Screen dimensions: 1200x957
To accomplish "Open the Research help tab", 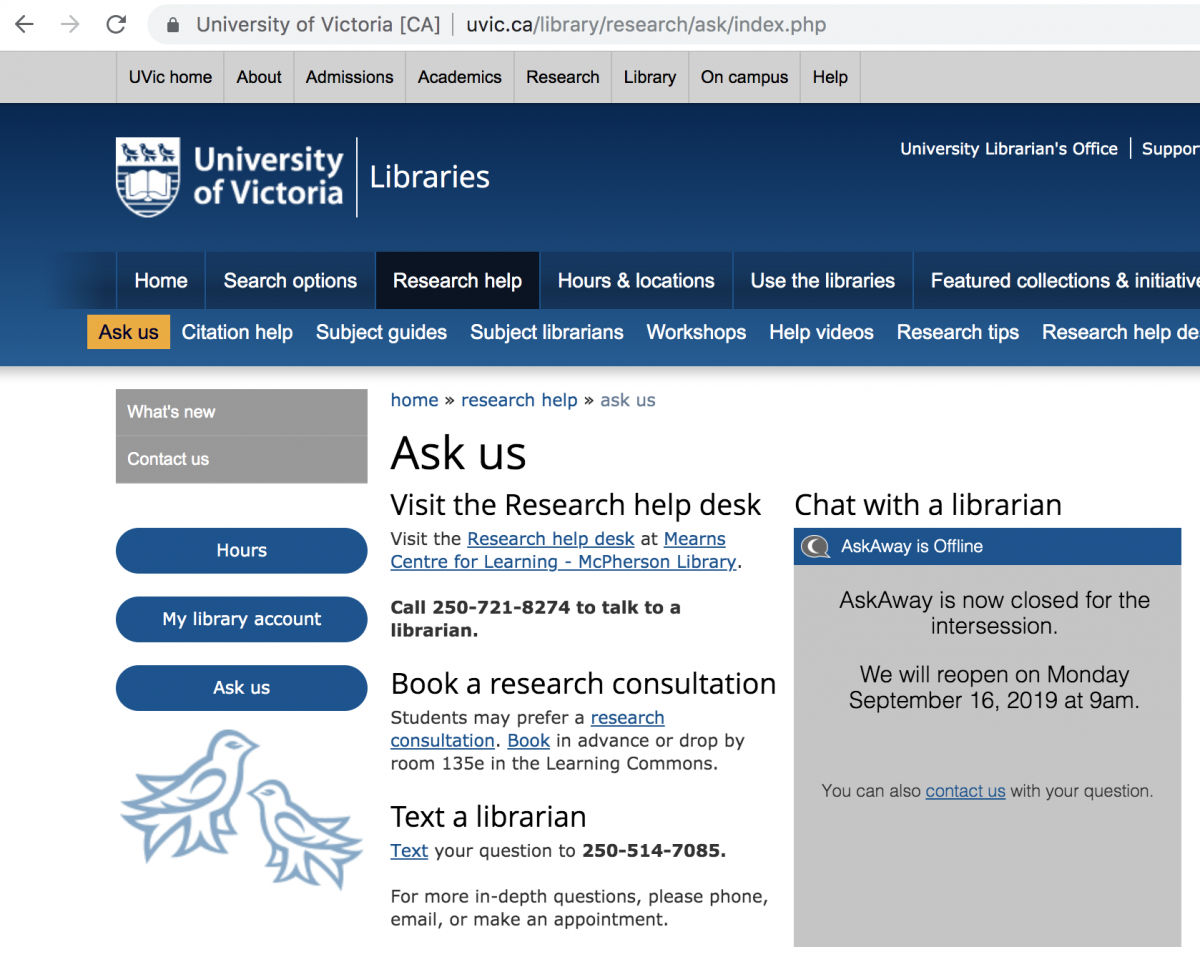I will 457,281.
